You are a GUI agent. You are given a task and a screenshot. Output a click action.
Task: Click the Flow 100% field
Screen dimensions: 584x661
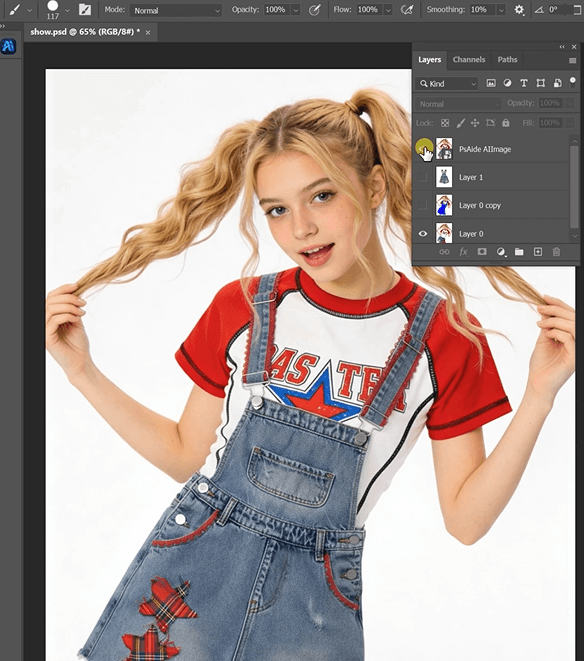coord(369,10)
